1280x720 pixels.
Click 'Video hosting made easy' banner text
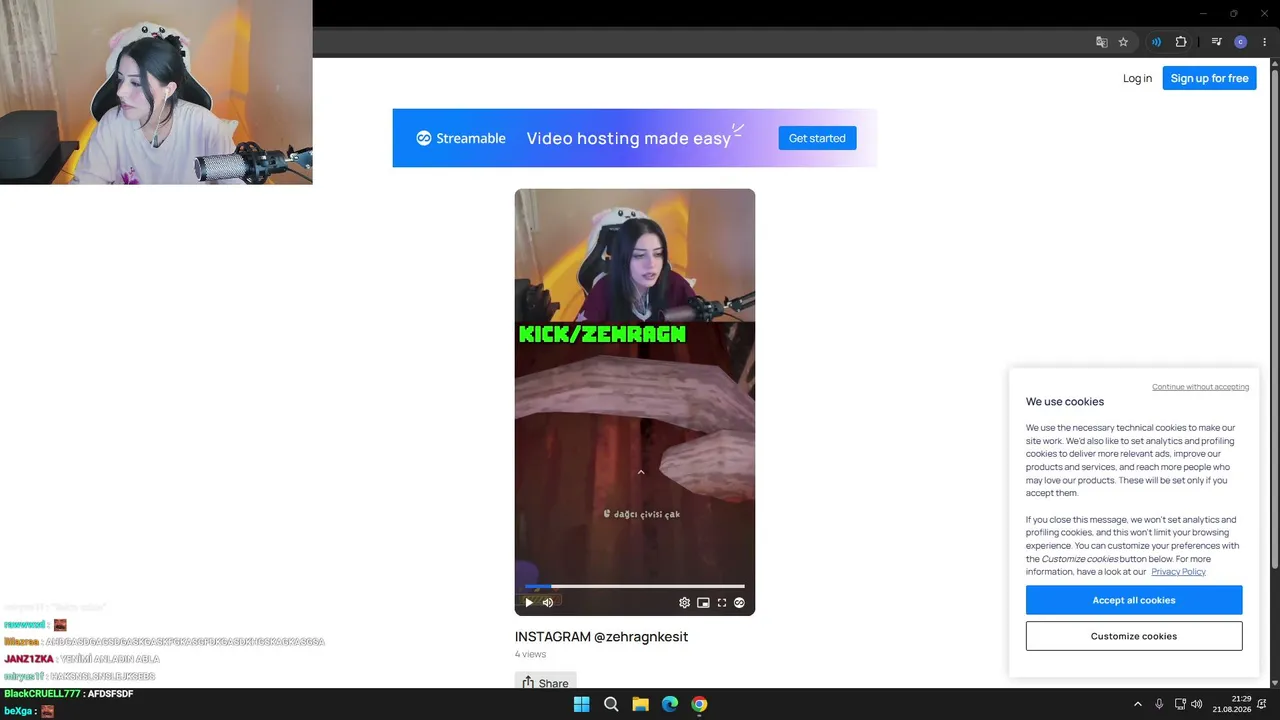pyautogui.click(x=629, y=138)
